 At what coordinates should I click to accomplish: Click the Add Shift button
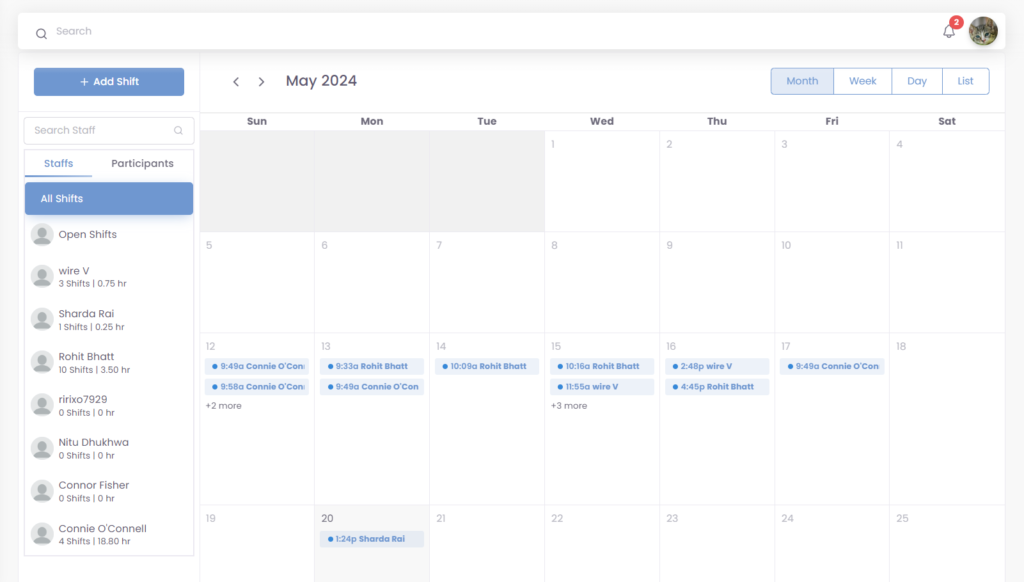click(x=109, y=82)
